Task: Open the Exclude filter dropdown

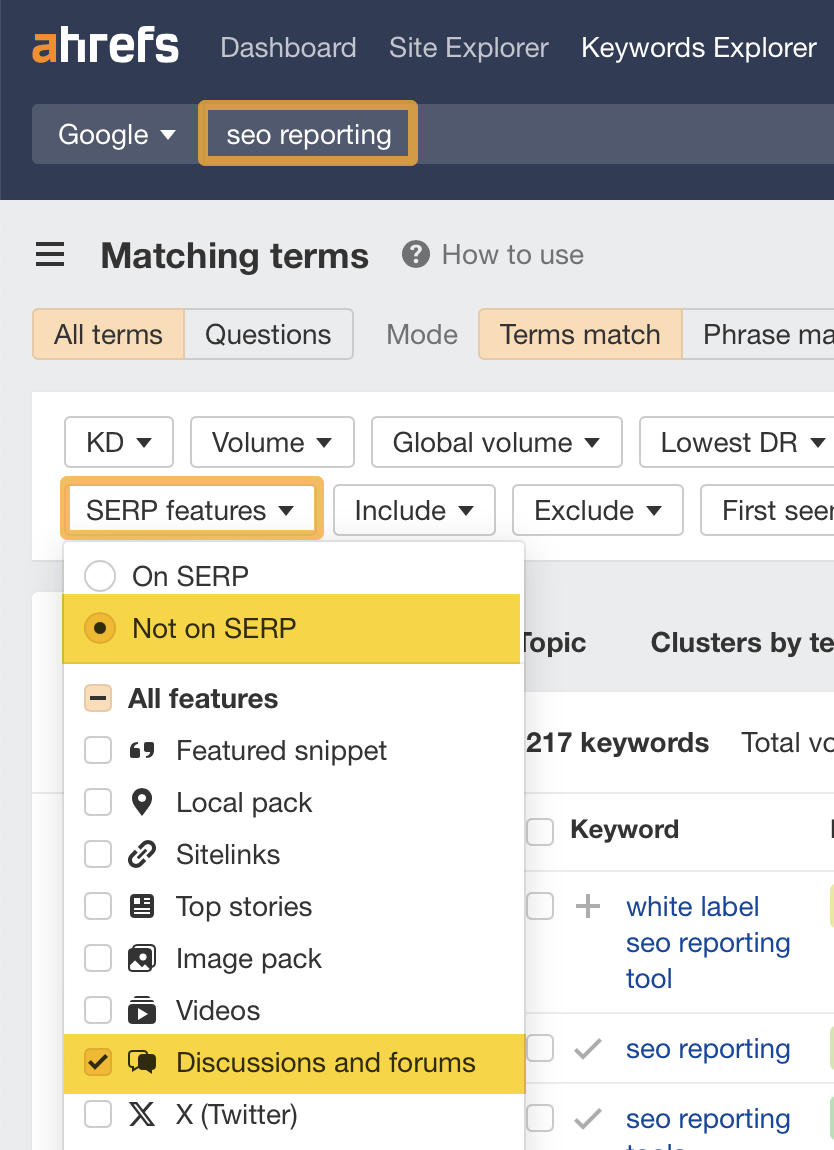Action: pyautogui.click(x=597, y=510)
